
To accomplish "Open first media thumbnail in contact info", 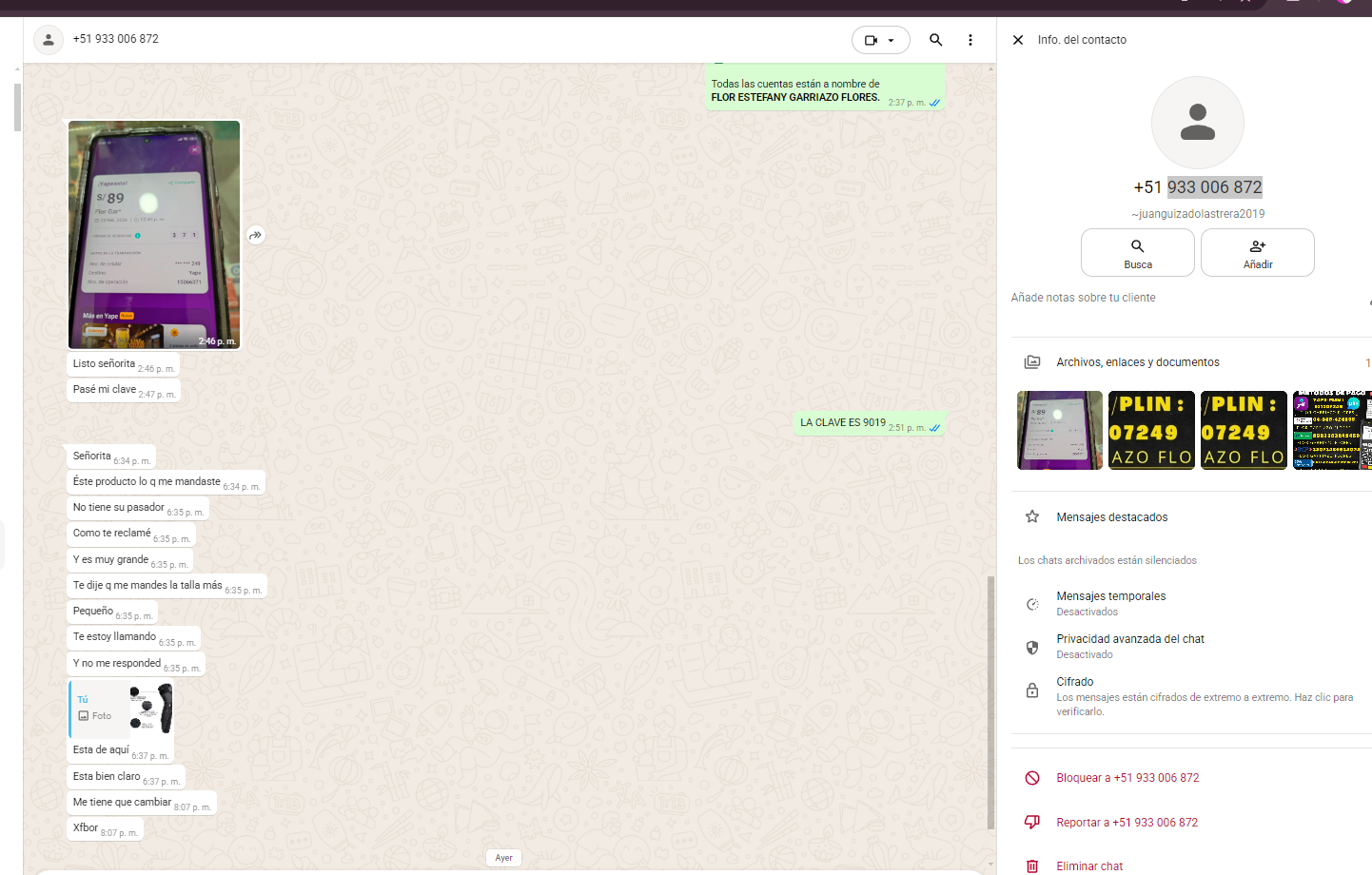I will pyautogui.click(x=1059, y=431).
